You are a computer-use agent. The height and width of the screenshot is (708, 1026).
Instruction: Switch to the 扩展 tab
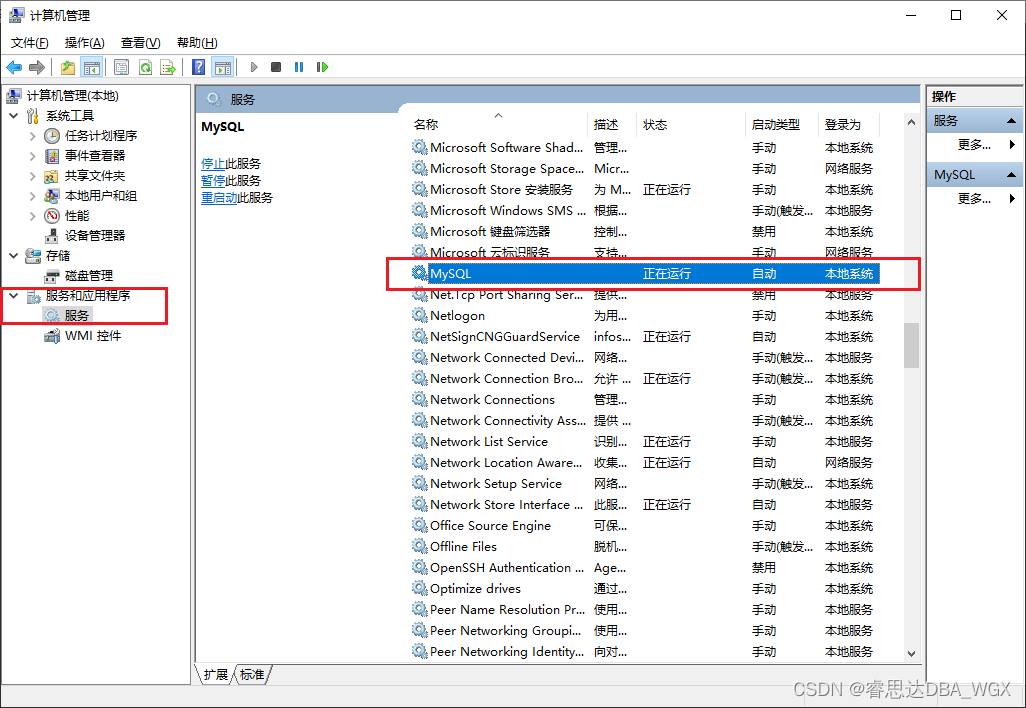(x=215, y=674)
